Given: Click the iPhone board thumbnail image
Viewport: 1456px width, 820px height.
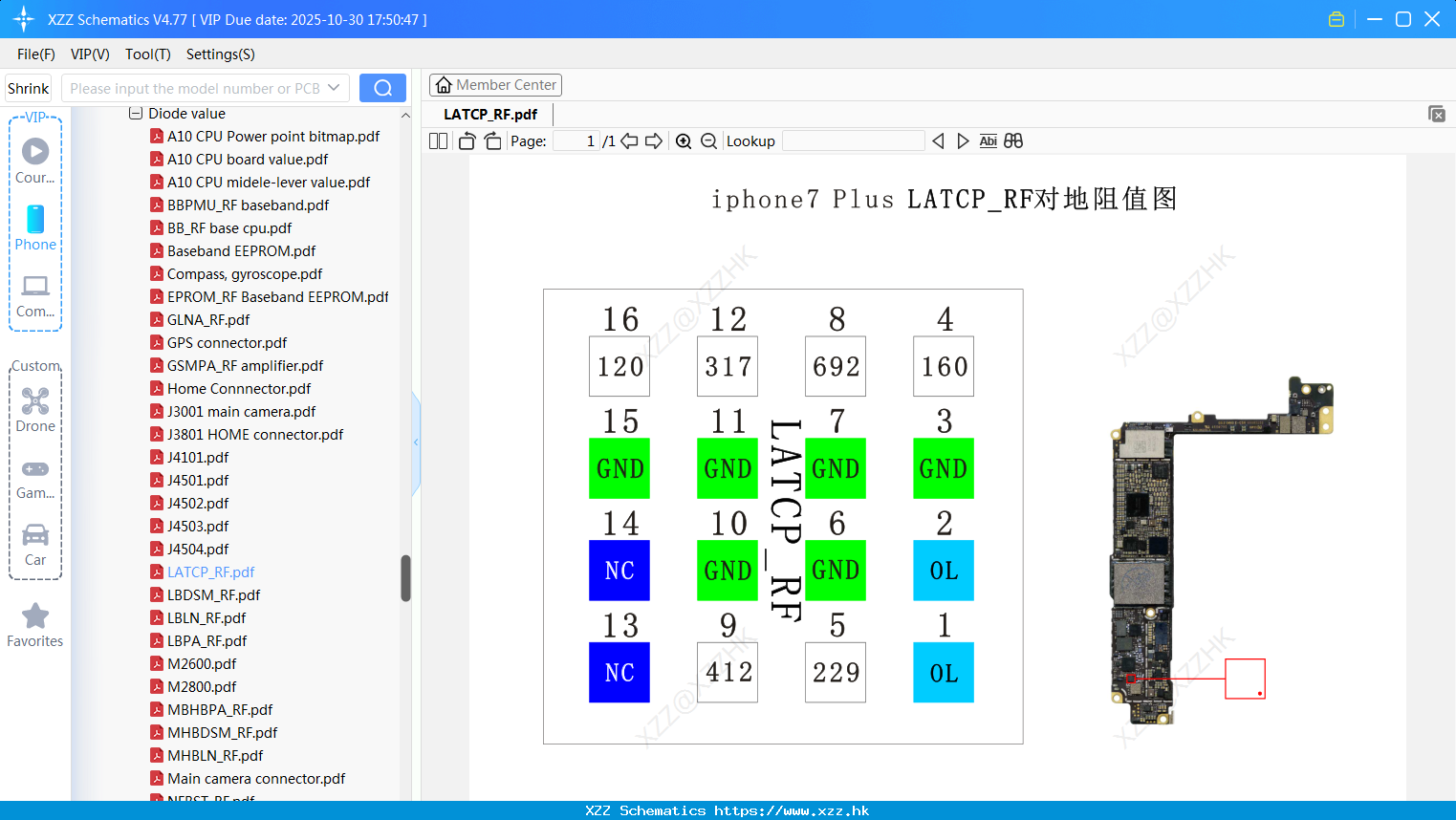Looking at the screenshot, I should tap(1222, 550).
